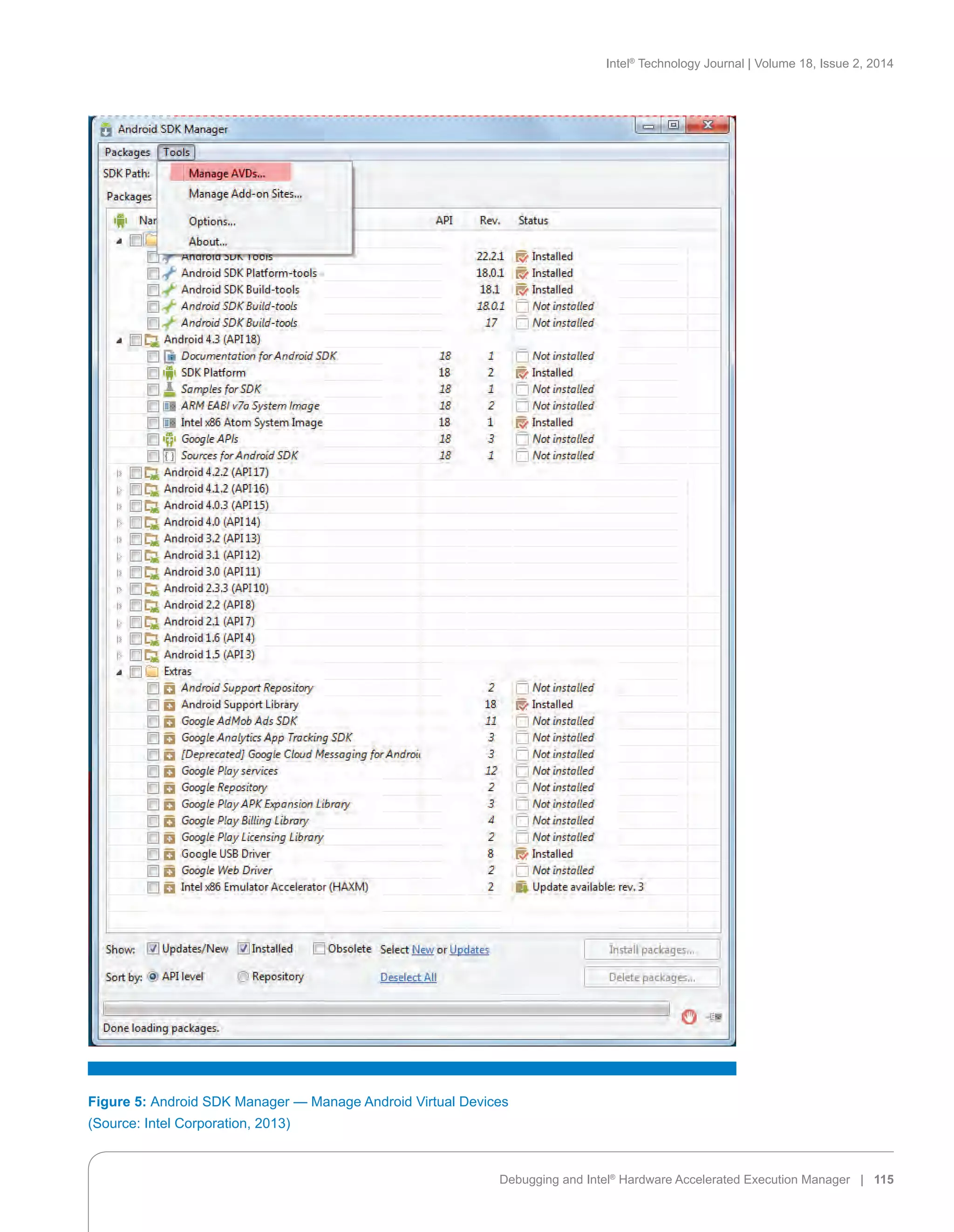Click the ARM EABI v7a System Image icon
Image resolution: width=954 pixels, height=1232 pixels.
point(169,405)
